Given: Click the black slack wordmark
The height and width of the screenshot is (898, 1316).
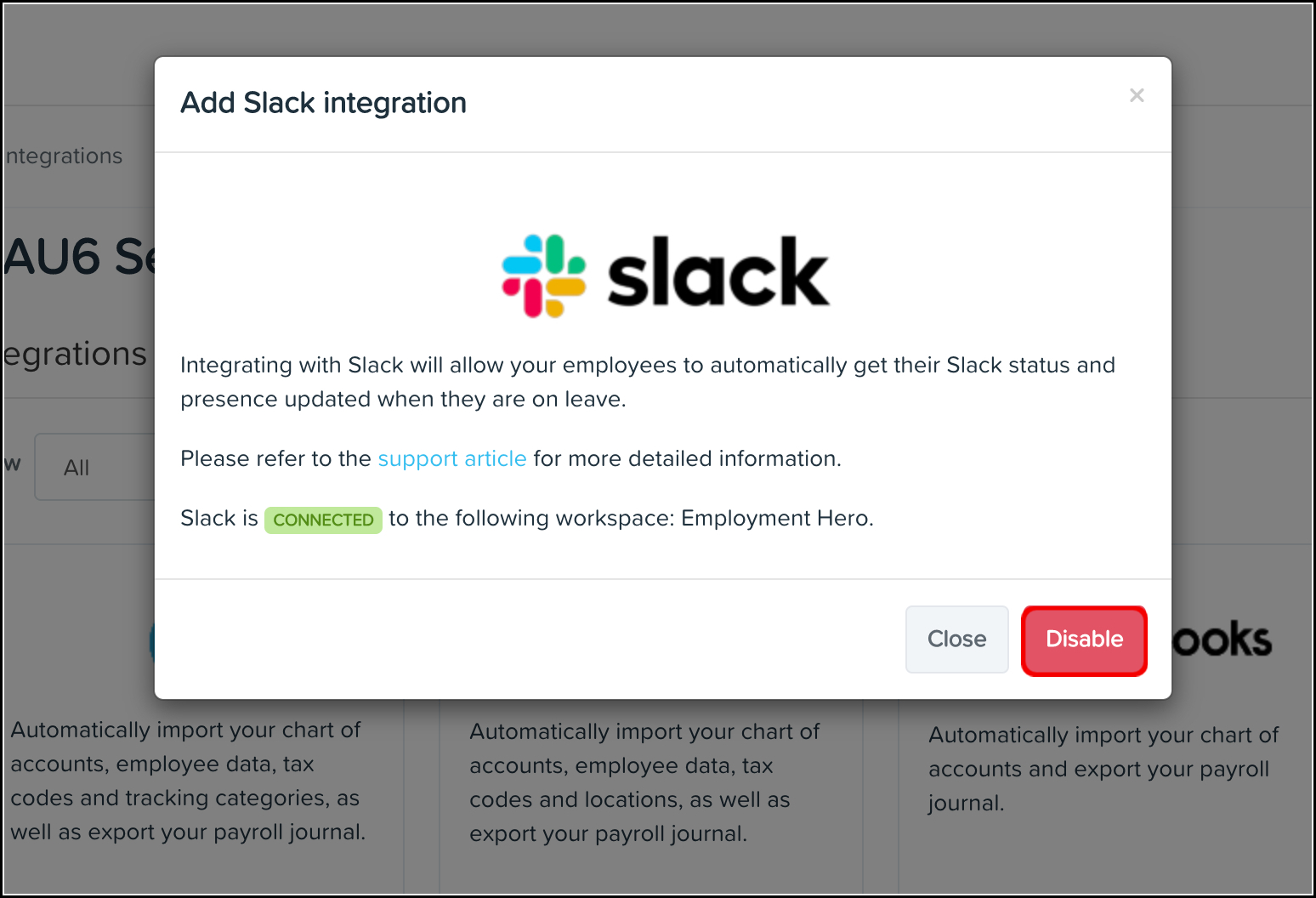Looking at the screenshot, I should (x=718, y=271).
